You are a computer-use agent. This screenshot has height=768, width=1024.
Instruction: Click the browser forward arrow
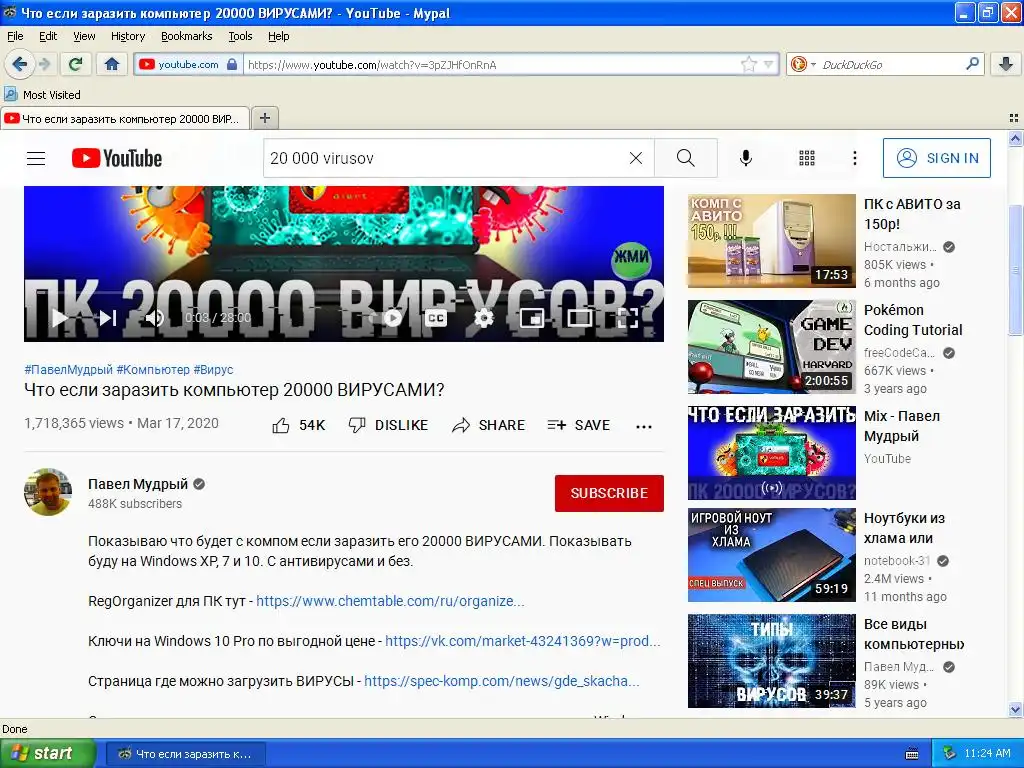pos(44,64)
